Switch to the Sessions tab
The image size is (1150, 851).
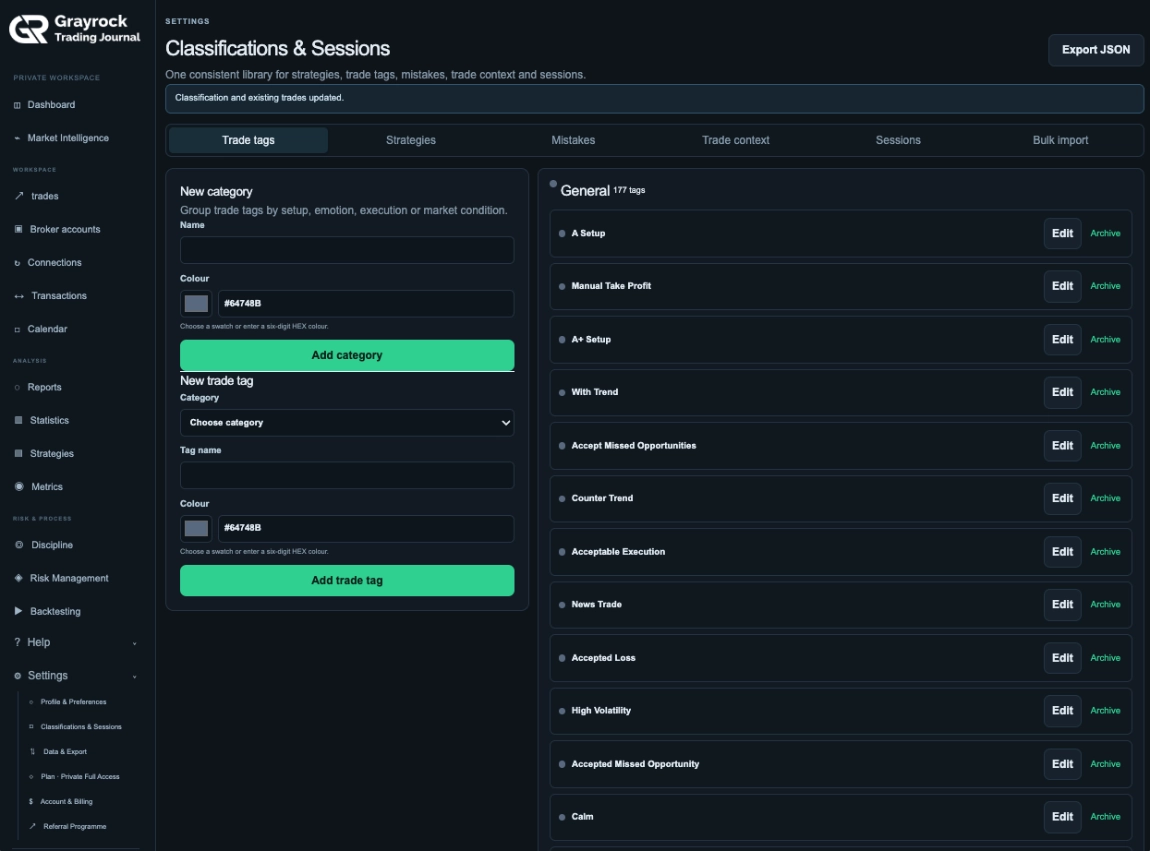pos(898,140)
